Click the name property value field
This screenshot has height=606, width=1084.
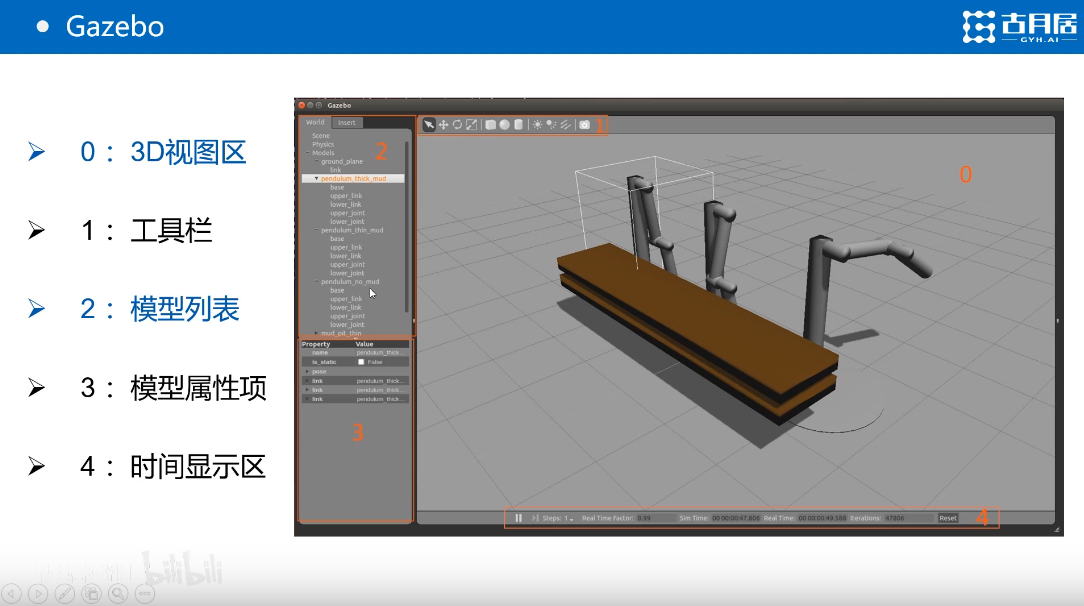[381, 352]
